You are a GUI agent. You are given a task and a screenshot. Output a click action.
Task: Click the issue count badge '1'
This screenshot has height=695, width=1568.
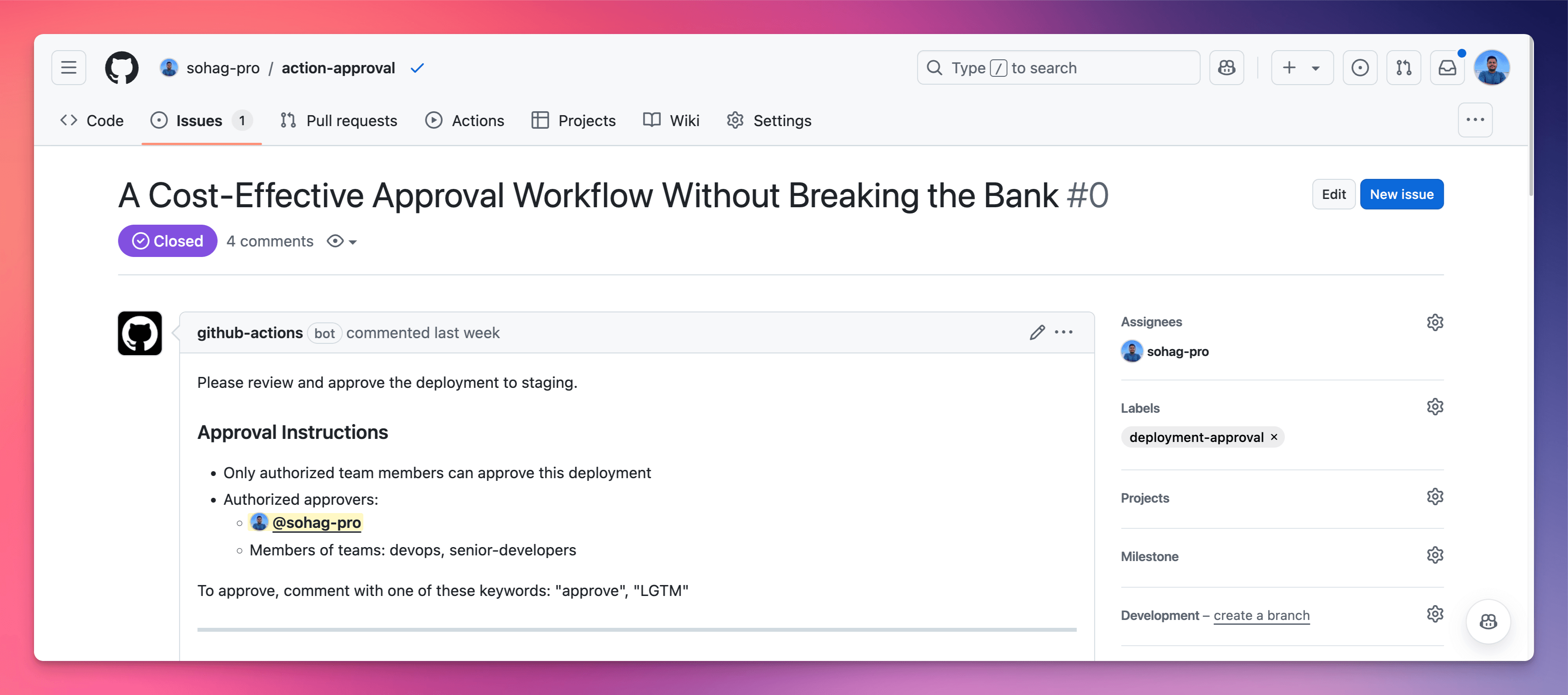click(242, 120)
